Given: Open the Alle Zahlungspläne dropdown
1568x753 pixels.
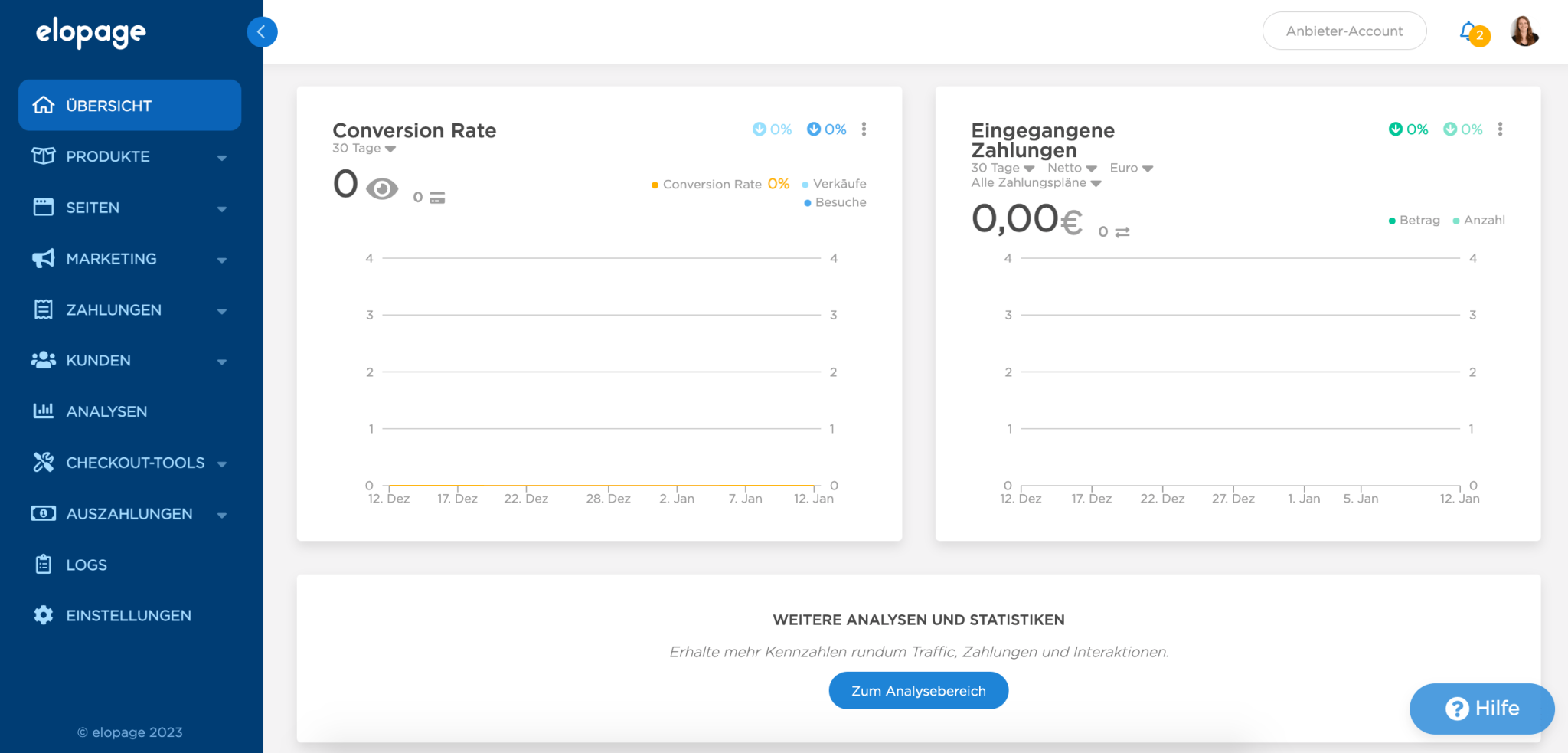Looking at the screenshot, I should tap(1036, 182).
